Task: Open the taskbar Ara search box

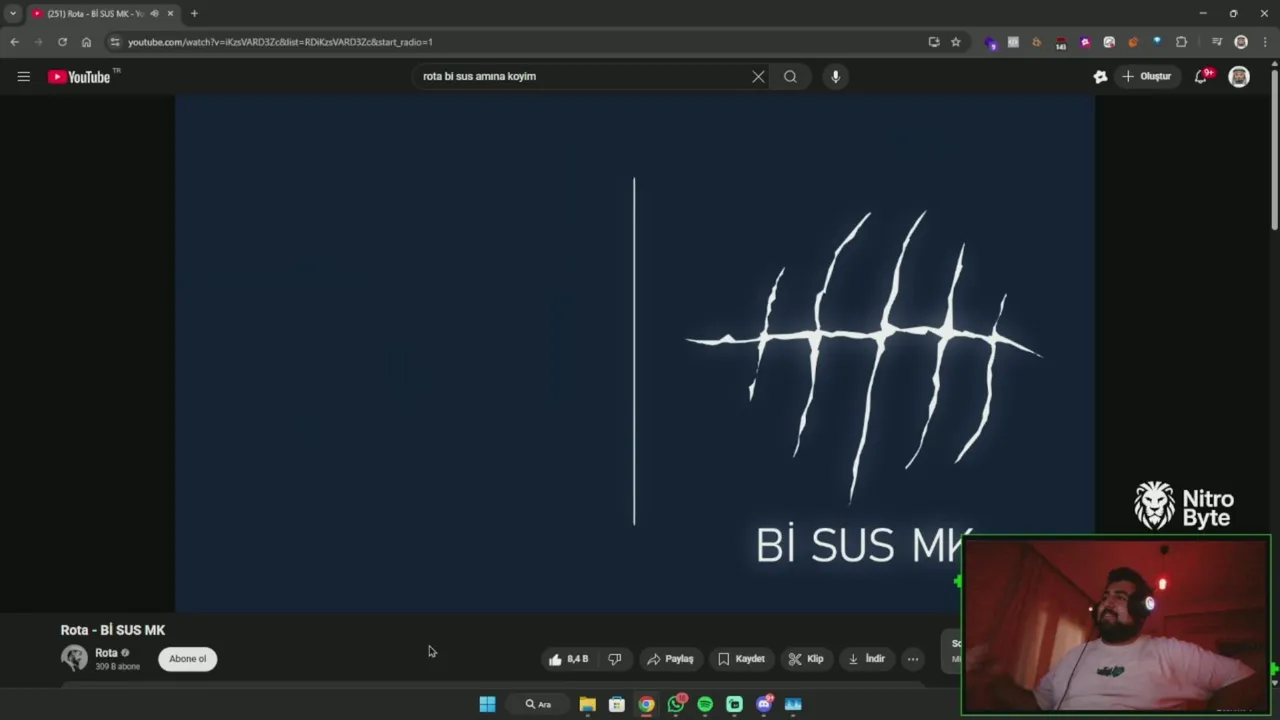Action: pyautogui.click(x=538, y=704)
